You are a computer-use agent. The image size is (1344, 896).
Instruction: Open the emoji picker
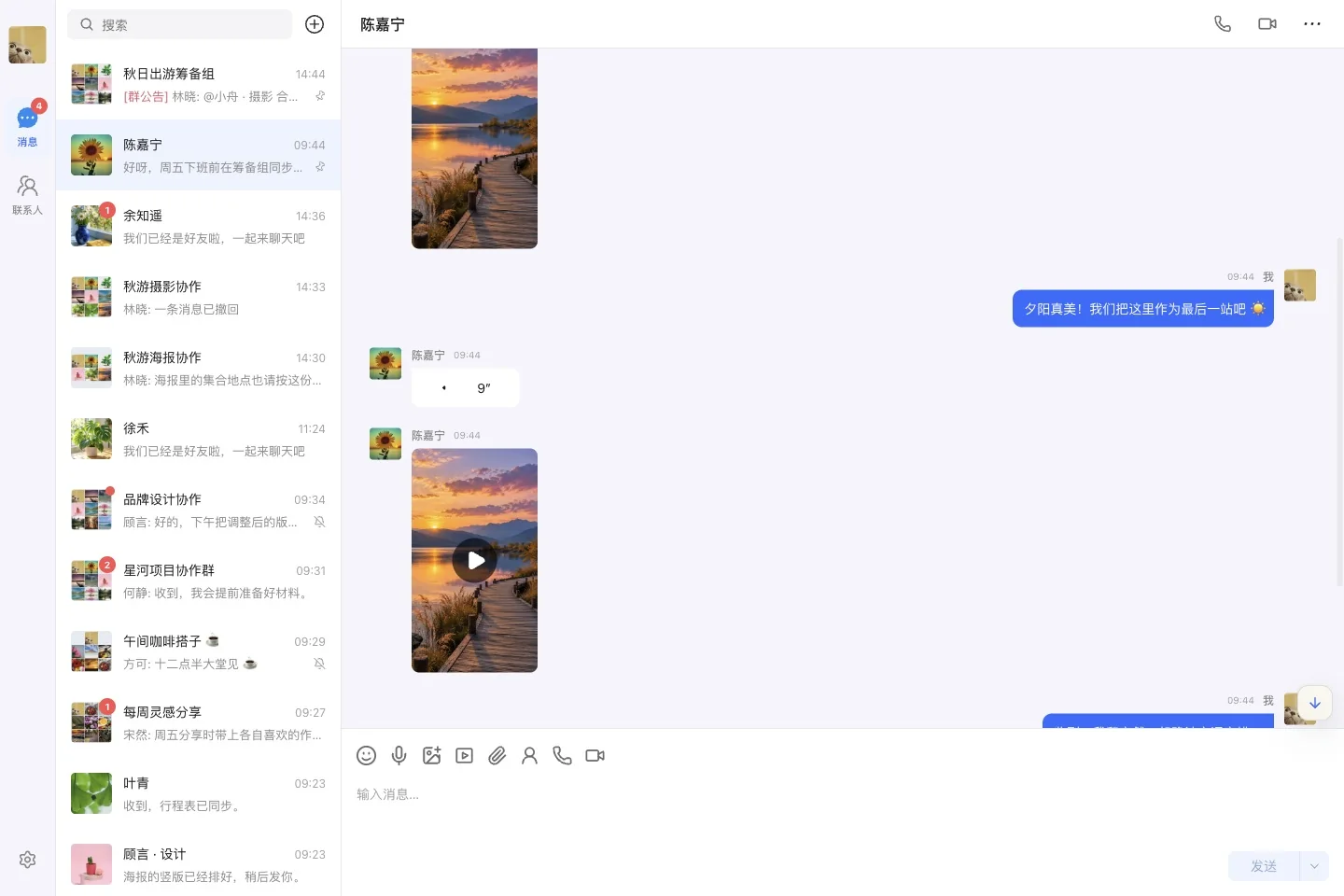366,755
